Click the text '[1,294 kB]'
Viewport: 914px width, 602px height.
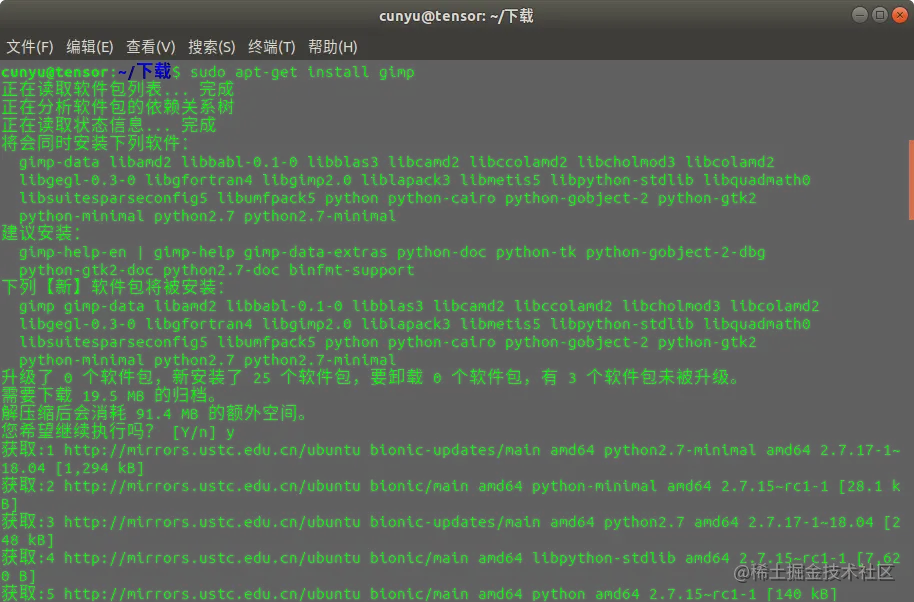point(100,468)
